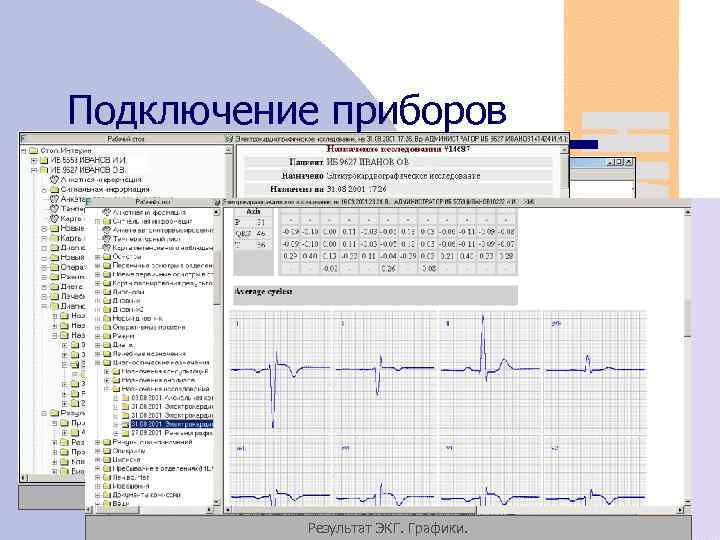
Task: Click the Назначения анализов folder icon
Action: (x=116, y=380)
